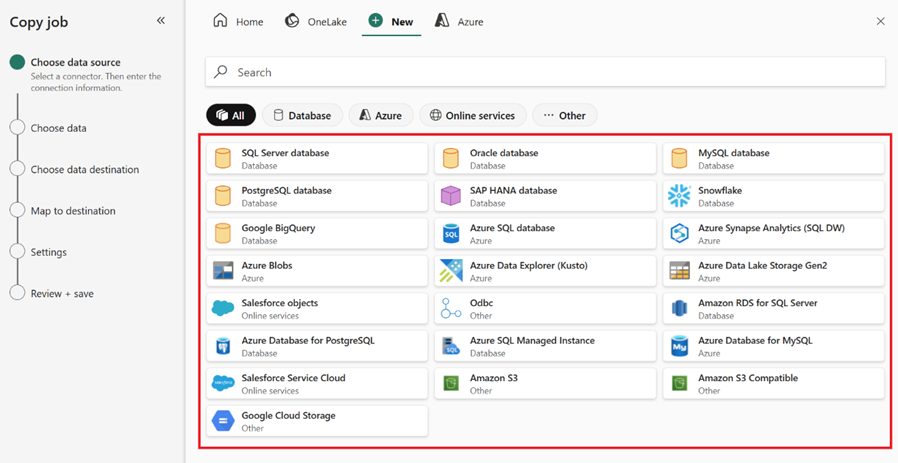Click the Azure Database for MySQL icon
The height and width of the screenshot is (463, 898).
tap(679, 346)
